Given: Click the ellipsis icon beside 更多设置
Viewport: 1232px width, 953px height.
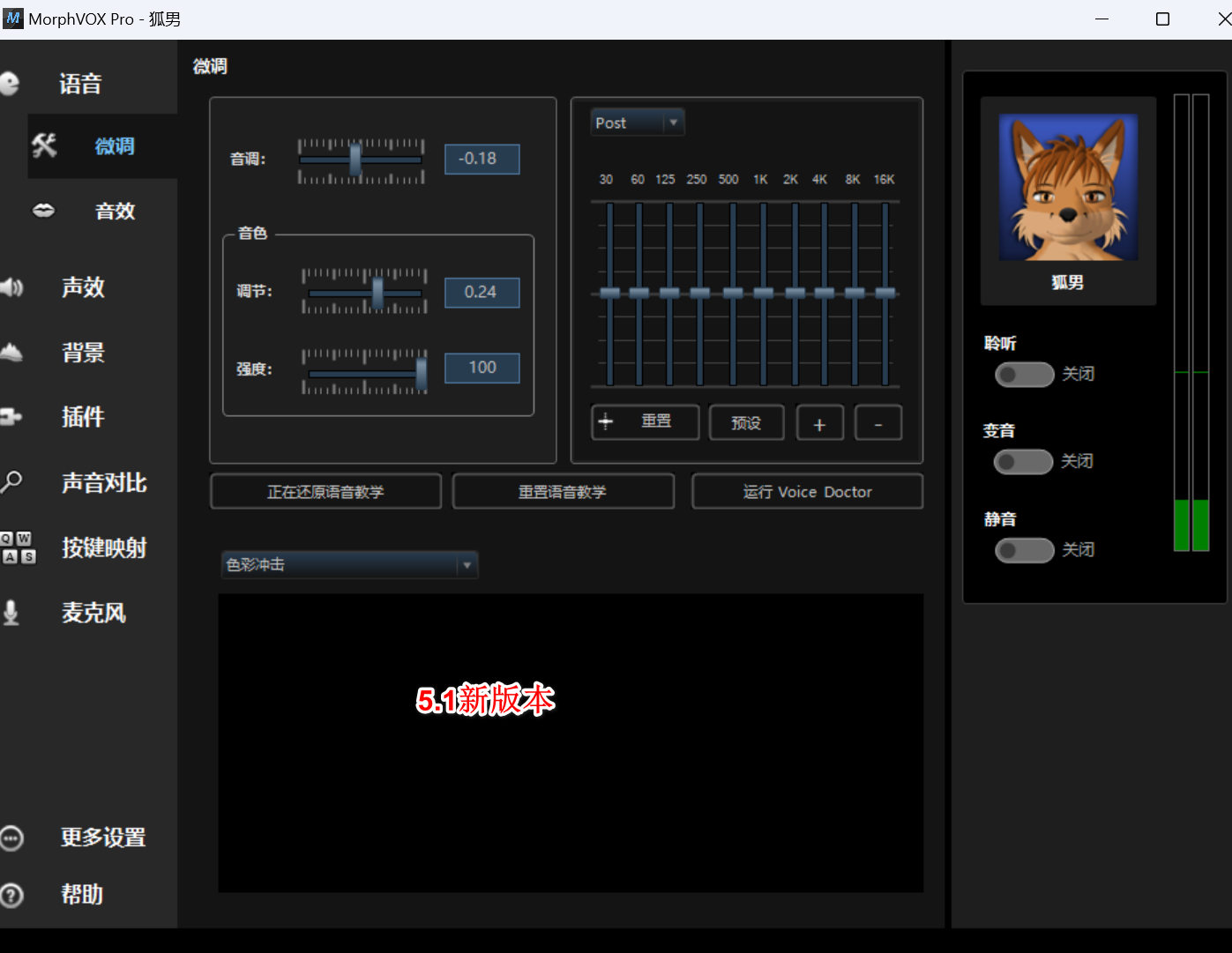Looking at the screenshot, I should 11,838.
